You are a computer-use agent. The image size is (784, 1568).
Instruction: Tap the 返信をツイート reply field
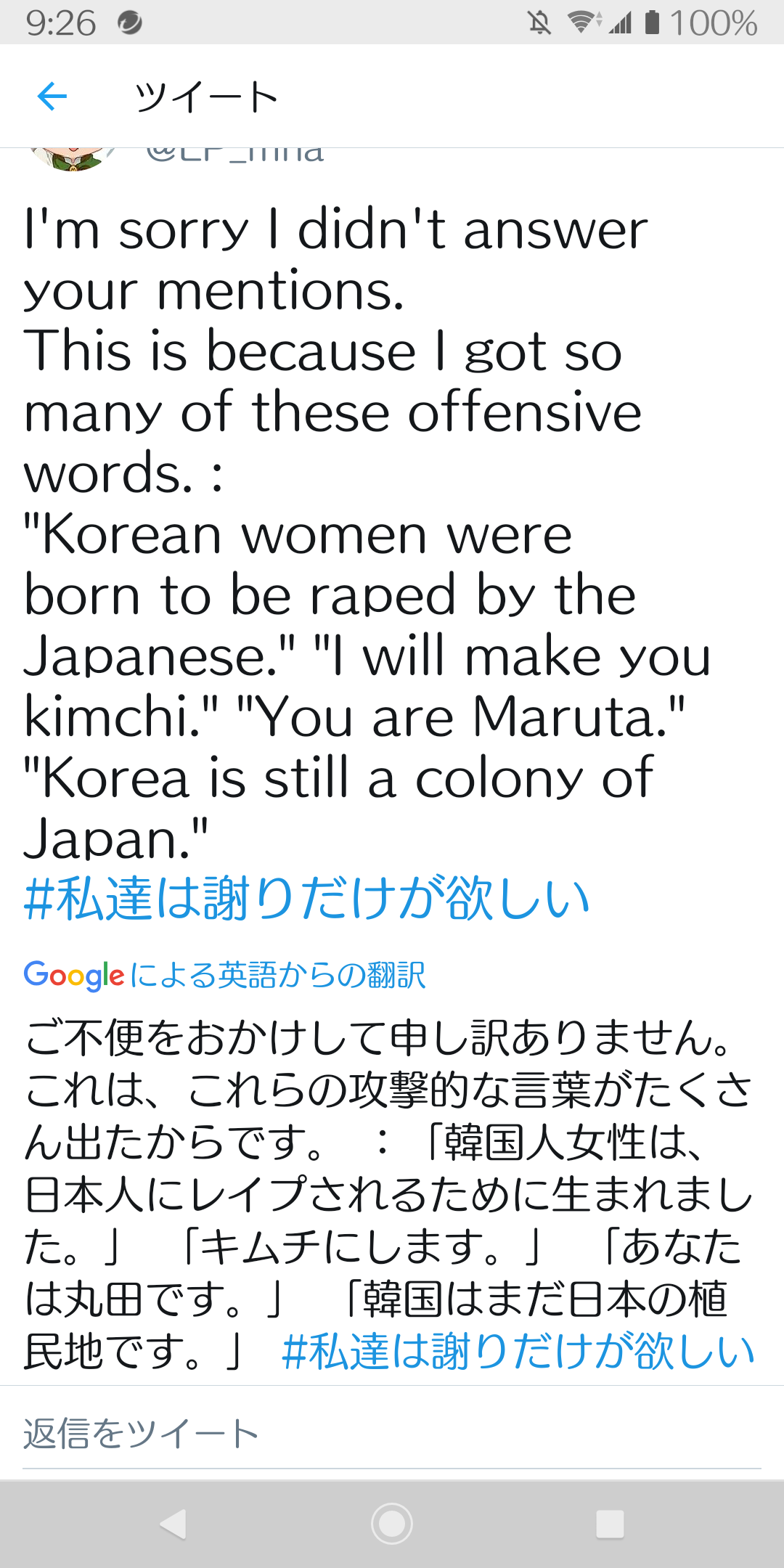click(392, 1434)
